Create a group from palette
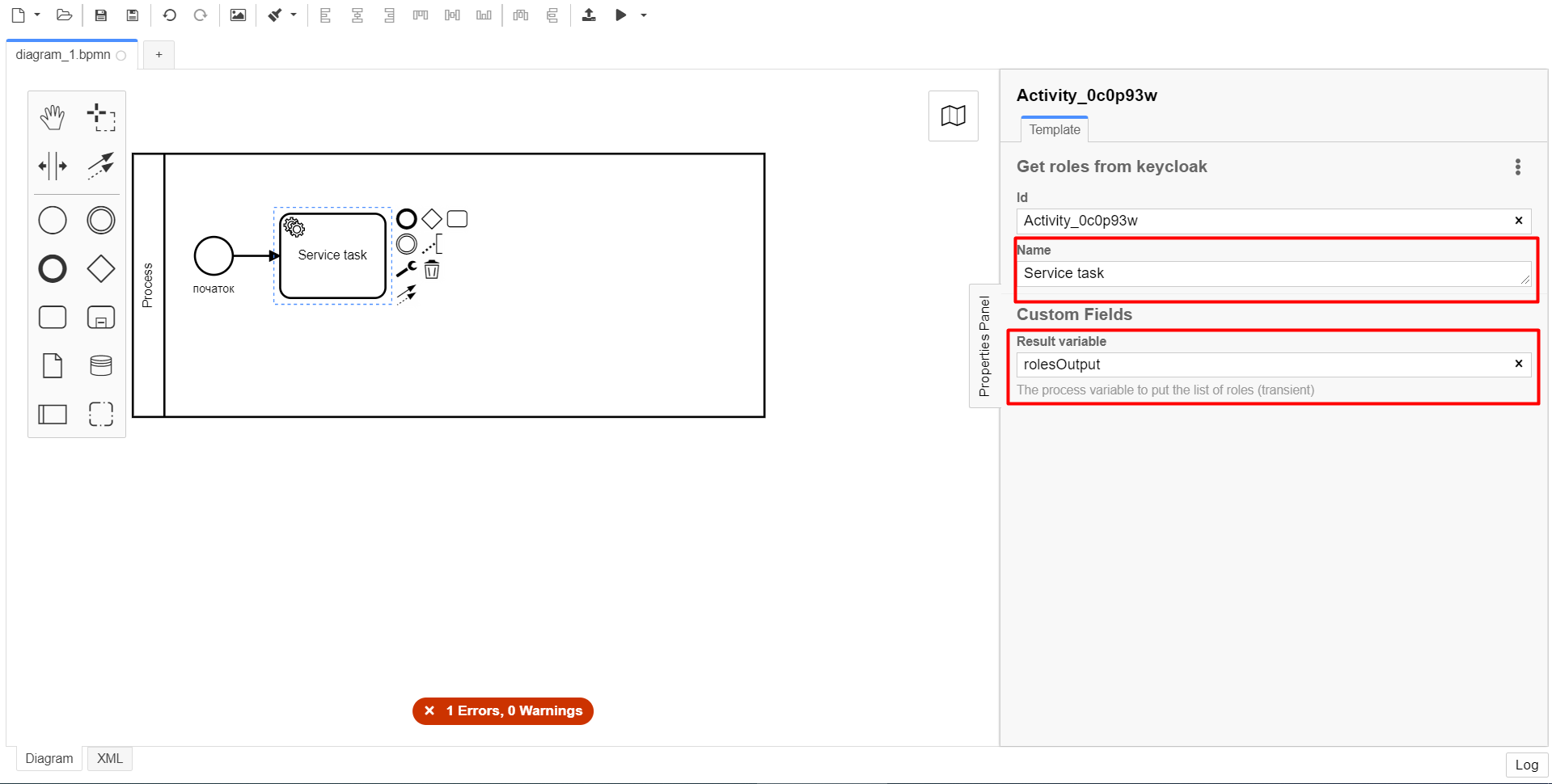Viewport: 1552px width, 784px height. click(101, 414)
